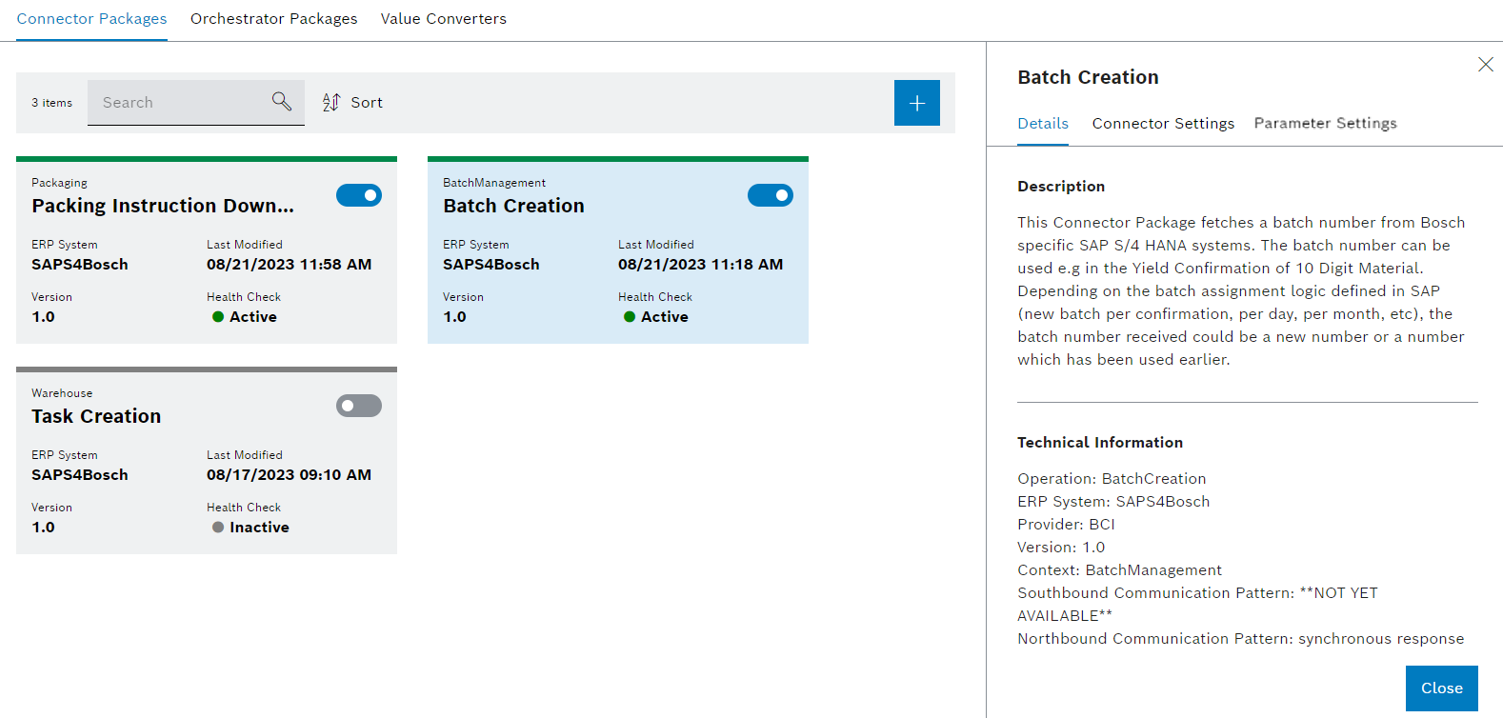1503x722 pixels.
Task: Click the blue plus icon to add package
Action: 917,102
